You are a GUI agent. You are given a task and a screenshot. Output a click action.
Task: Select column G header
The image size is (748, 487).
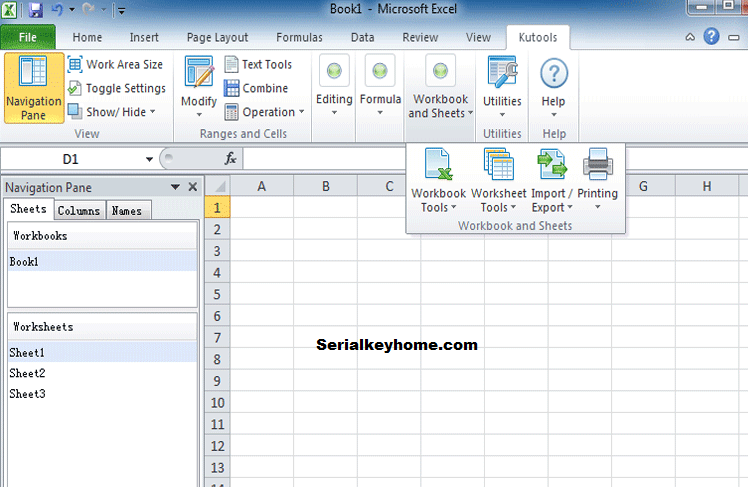click(x=643, y=186)
